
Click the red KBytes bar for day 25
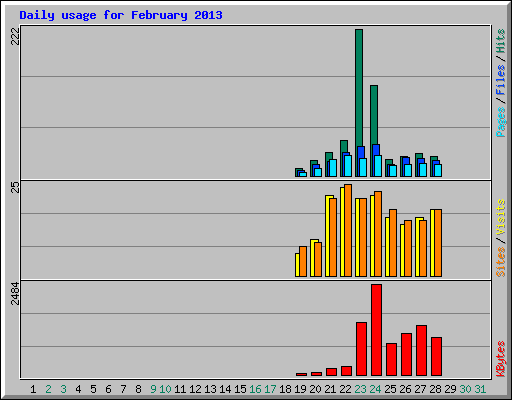pyautogui.click(x=391, y=360)
